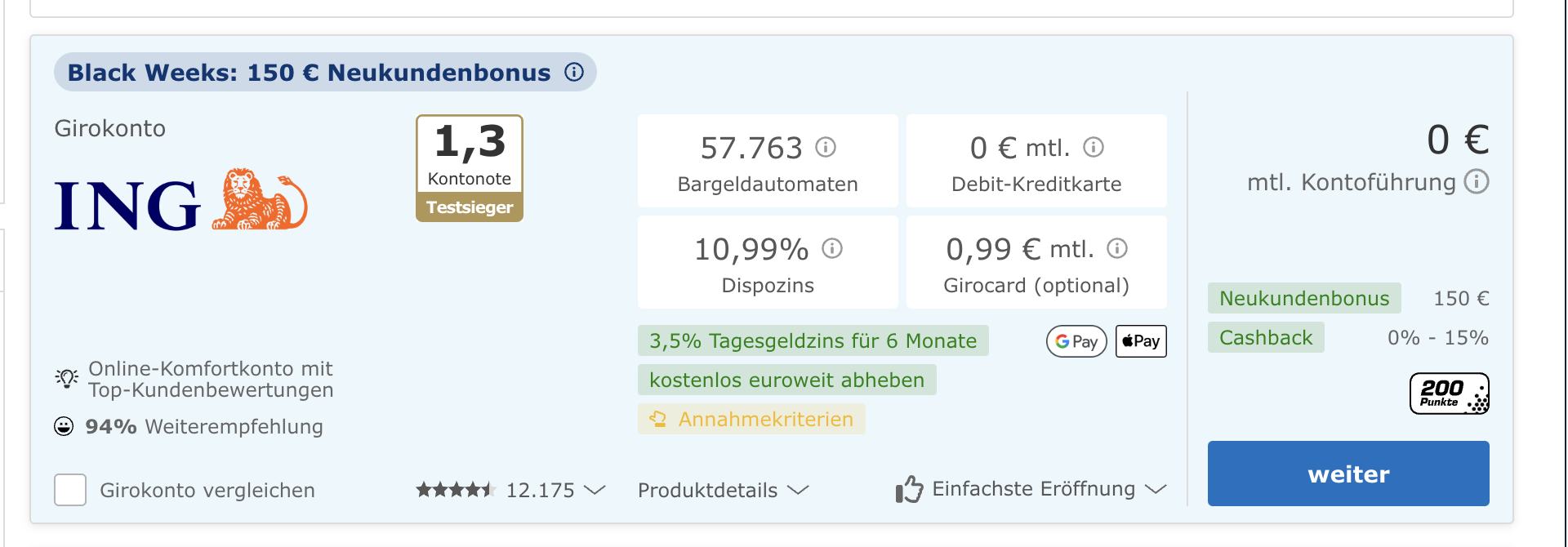Image resolution: width=1568 pixels, height=547 pixels.
Task: Click info icon next to Debit-Kreditkarte fee
Action: [x=1094, y=147]
